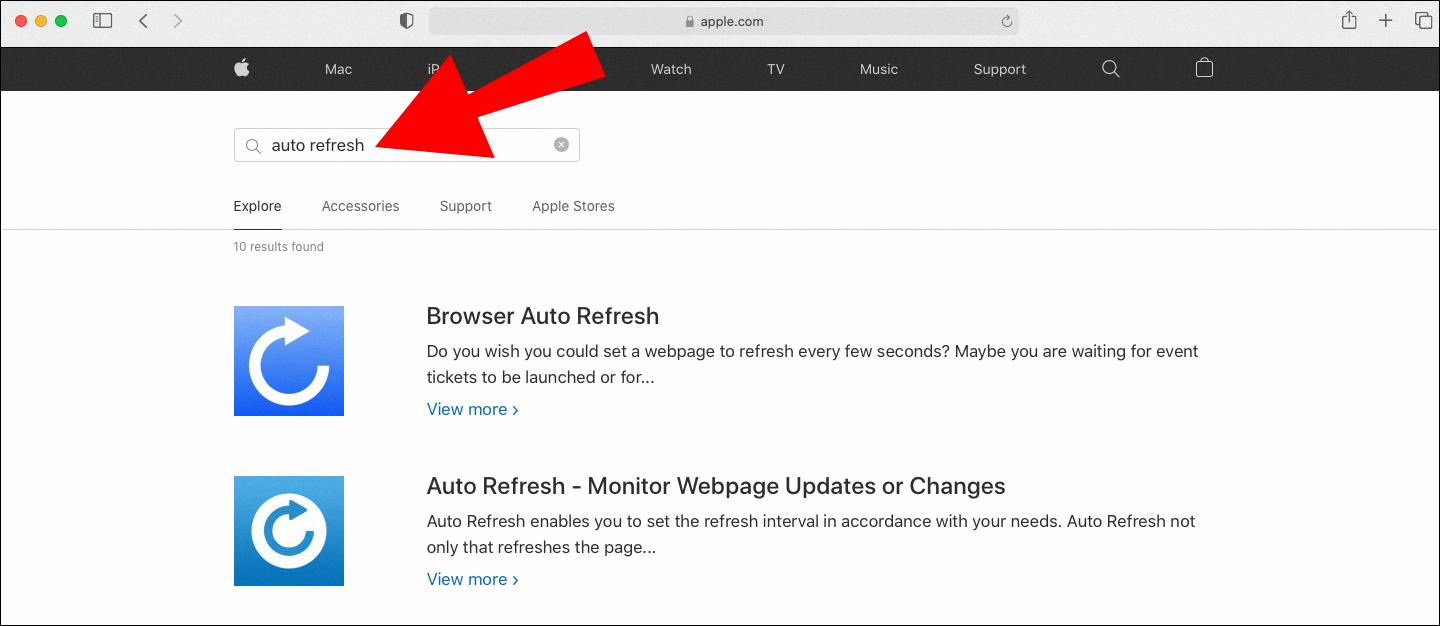This screenshot has width=1440, height=626.
Task: Open the TV menu item
Action: (x=775, y=69)
